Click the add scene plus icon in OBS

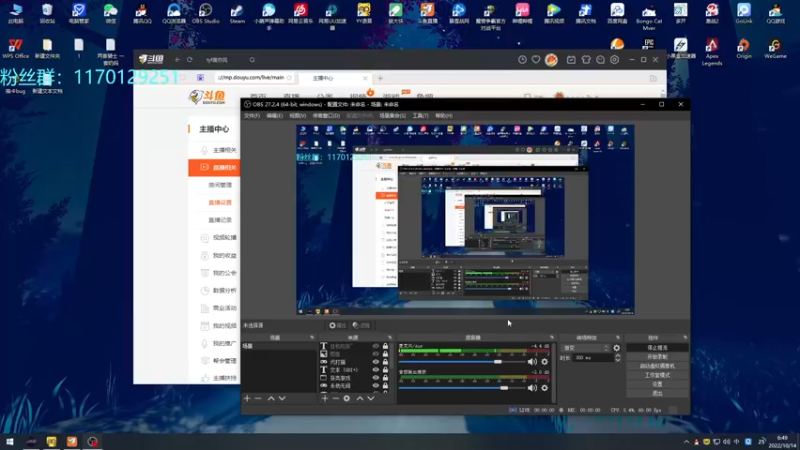[x=247, y=398]
